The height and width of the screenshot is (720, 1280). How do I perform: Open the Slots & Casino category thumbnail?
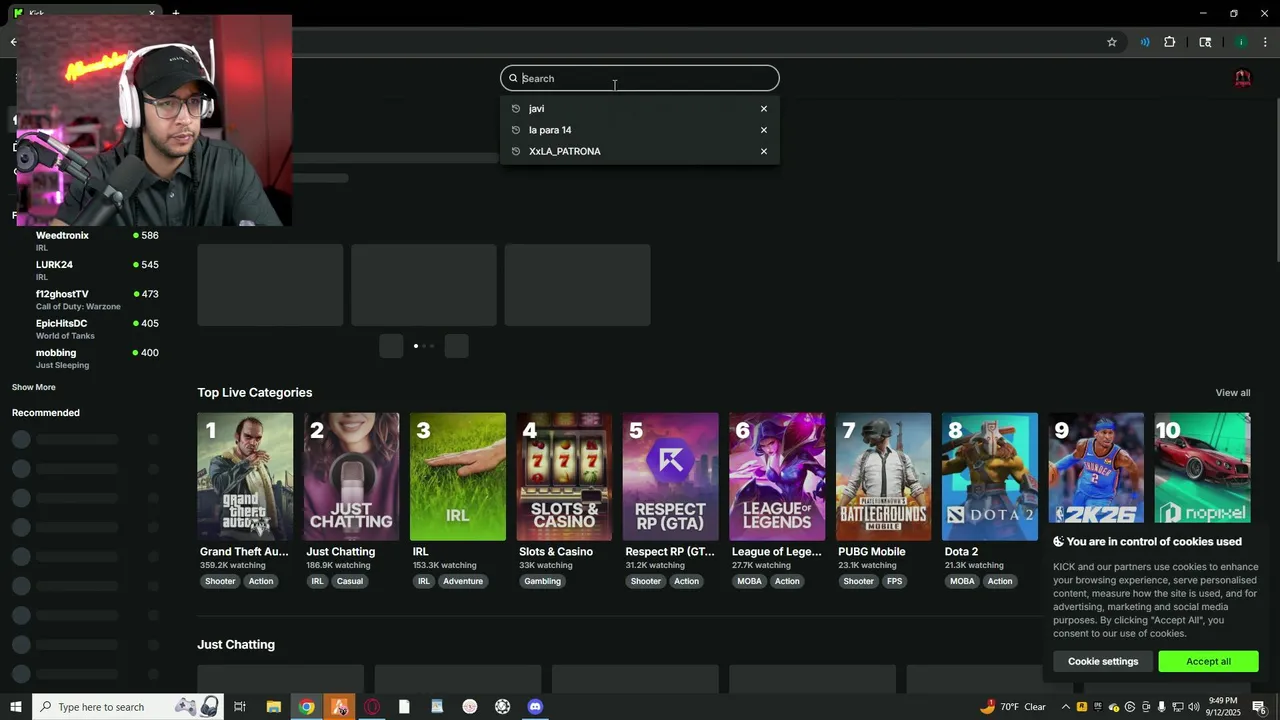pos(564,477)
